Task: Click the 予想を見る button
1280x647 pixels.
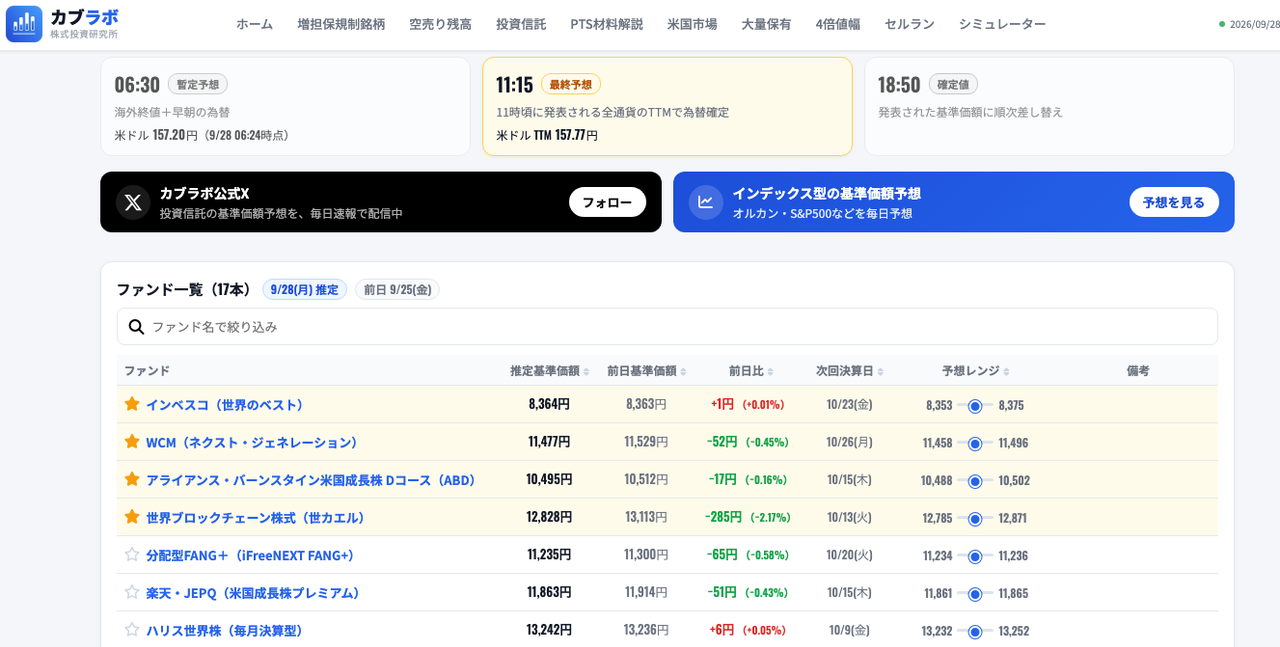Action: tap(1174, 202)
